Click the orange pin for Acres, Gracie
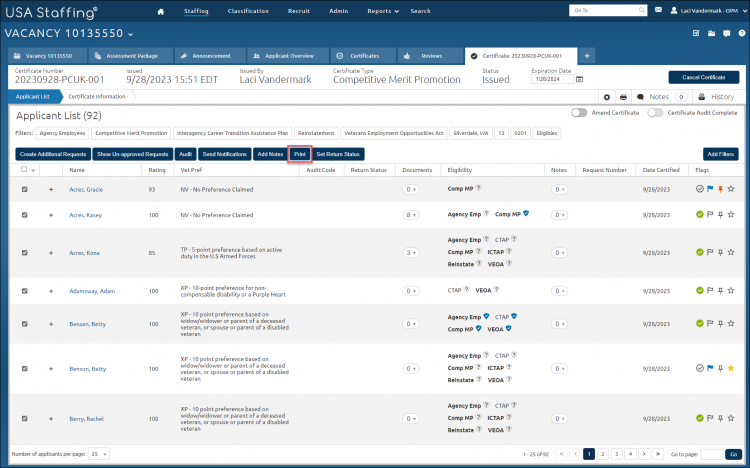The height and width of the screenshot is (468, 750). coord(720,189)
